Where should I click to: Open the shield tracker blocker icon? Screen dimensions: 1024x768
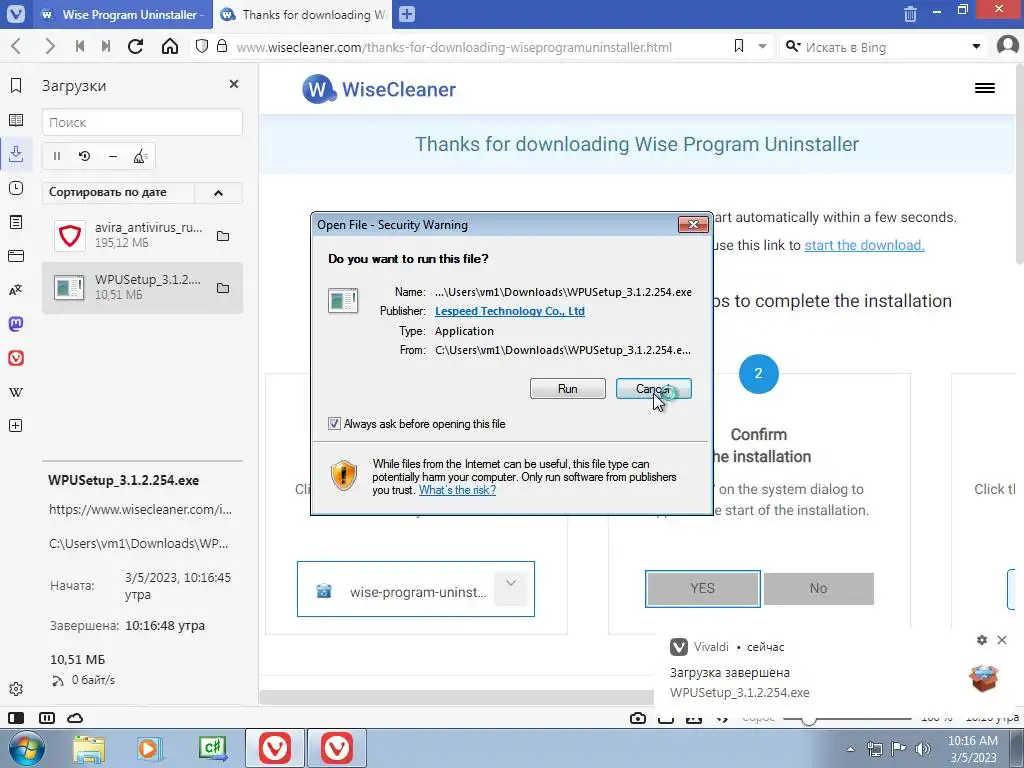(x=202, y=46)
